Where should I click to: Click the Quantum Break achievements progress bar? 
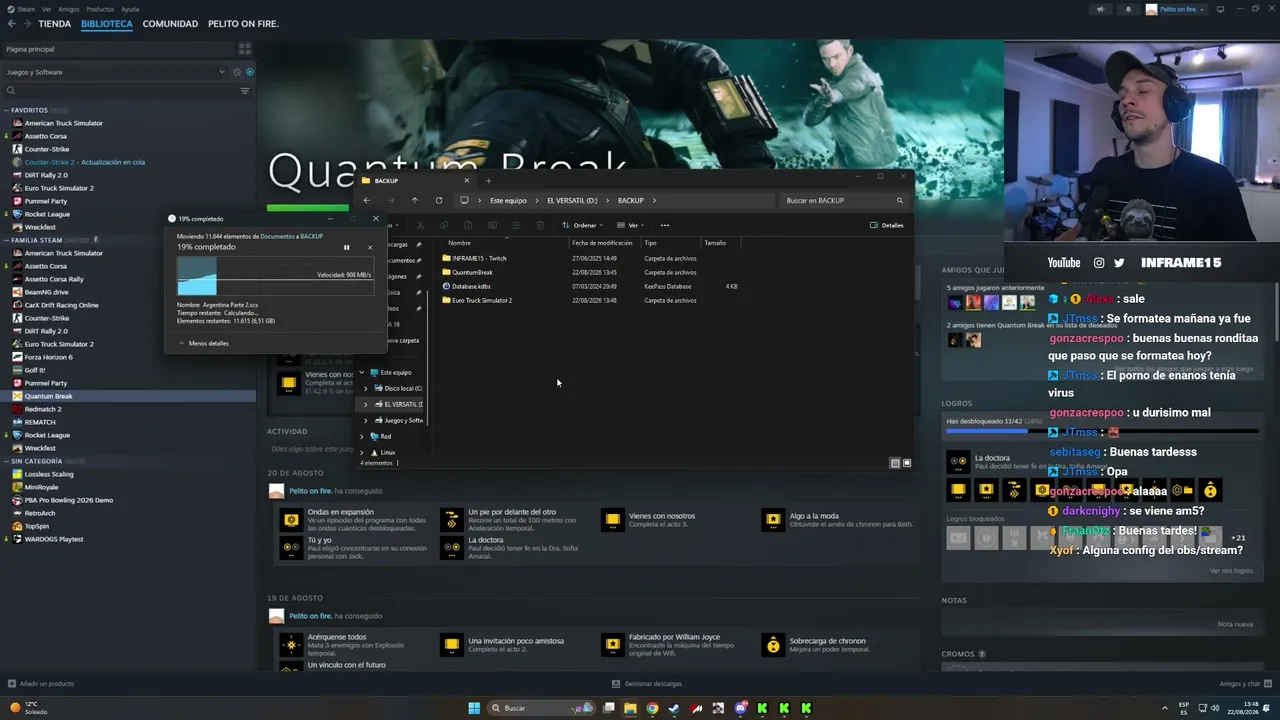pos(1102,431)
